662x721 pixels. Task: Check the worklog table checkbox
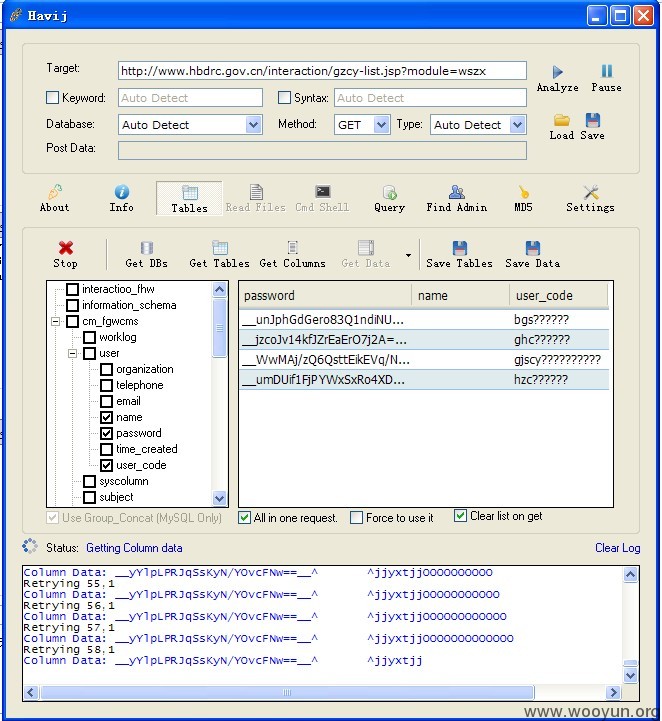pos(90,338)
